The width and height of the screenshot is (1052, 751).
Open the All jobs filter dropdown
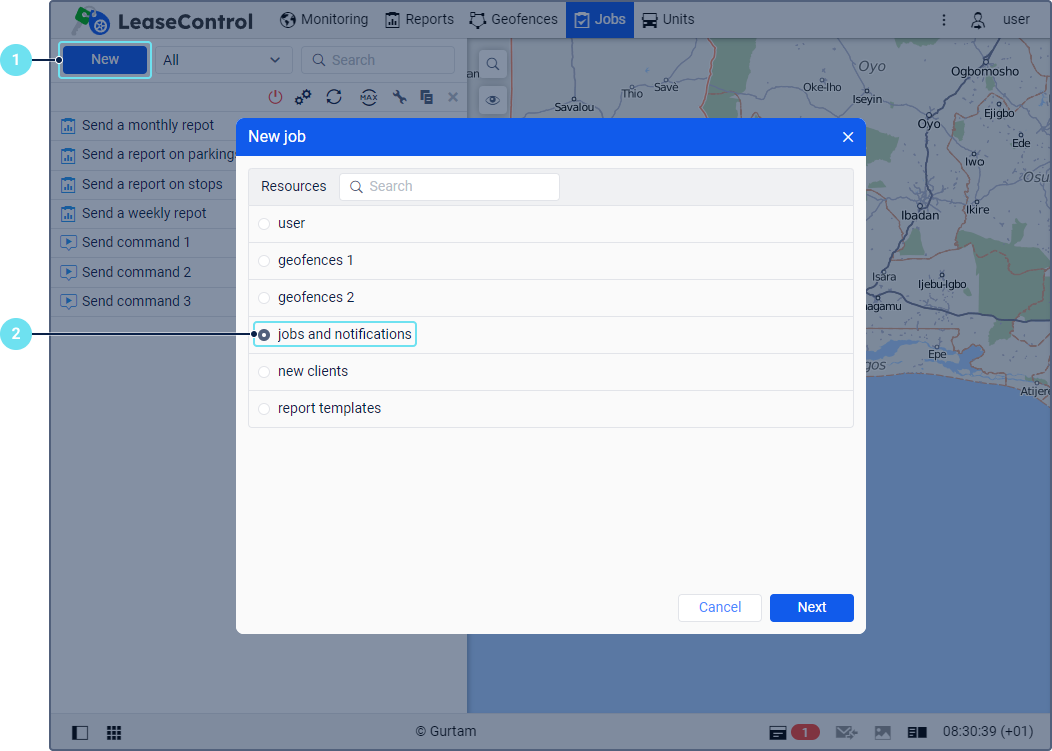(x=222, y=60)
